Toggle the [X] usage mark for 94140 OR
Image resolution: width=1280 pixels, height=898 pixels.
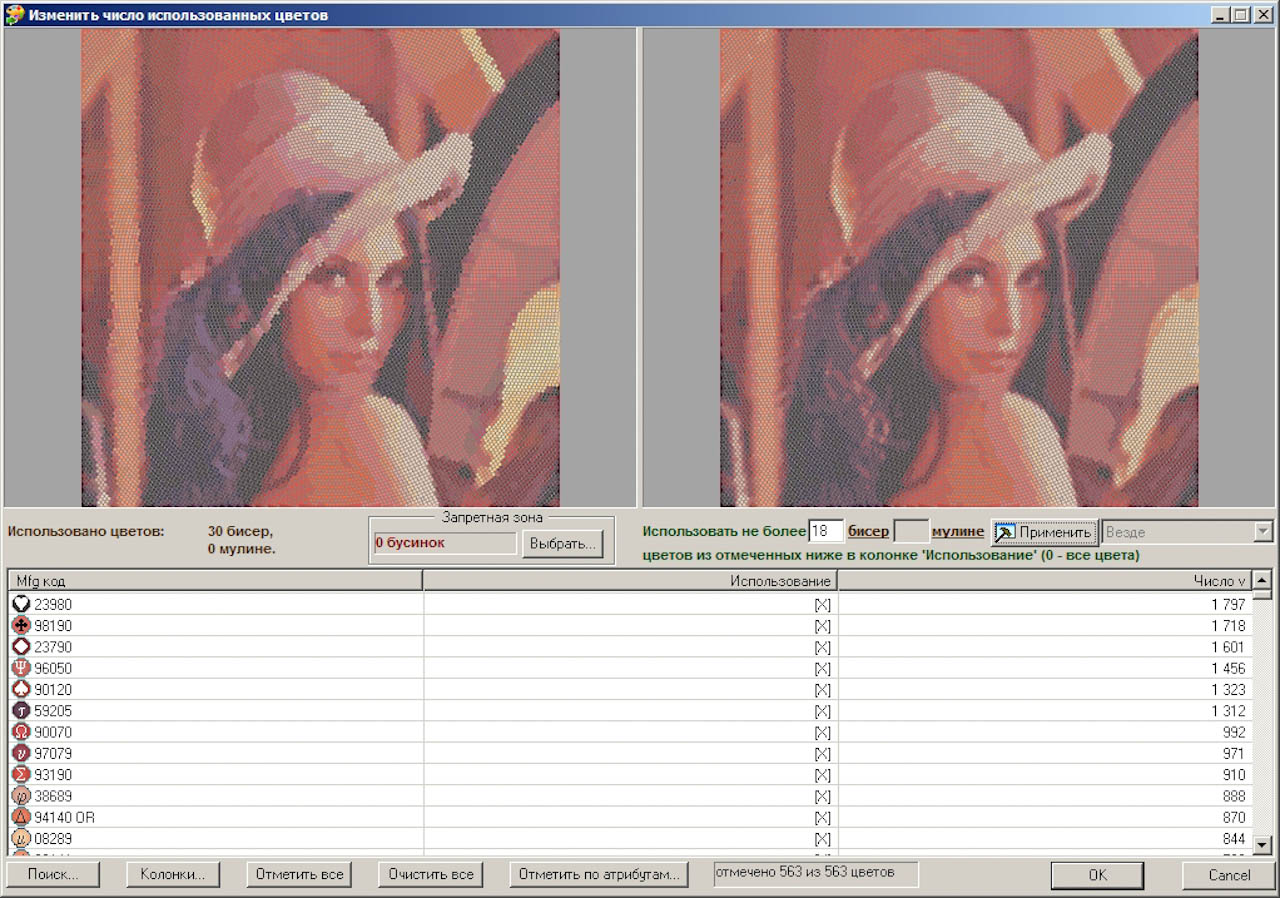pos(822,818)
